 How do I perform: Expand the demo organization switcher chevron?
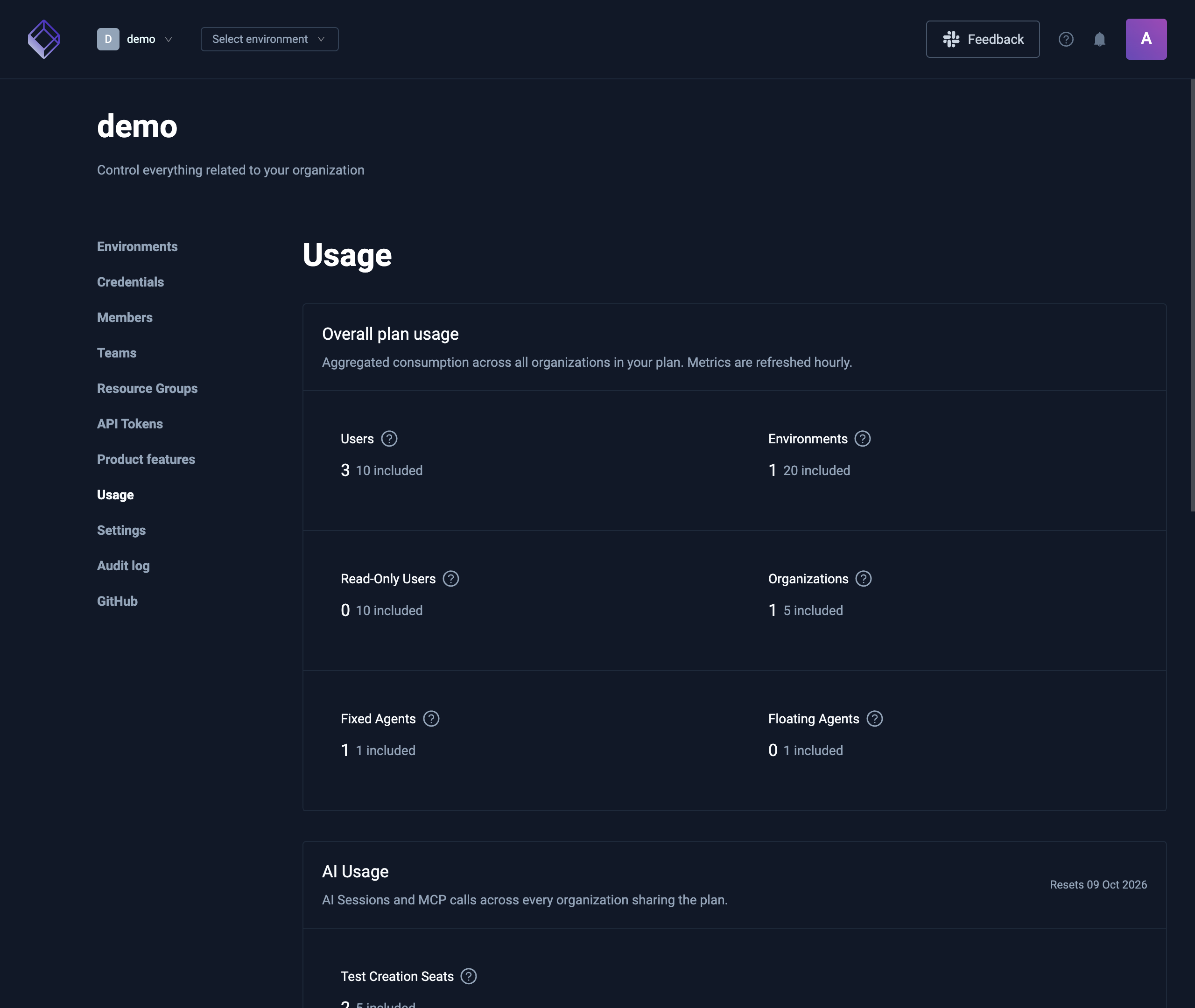tap(169, 39)
